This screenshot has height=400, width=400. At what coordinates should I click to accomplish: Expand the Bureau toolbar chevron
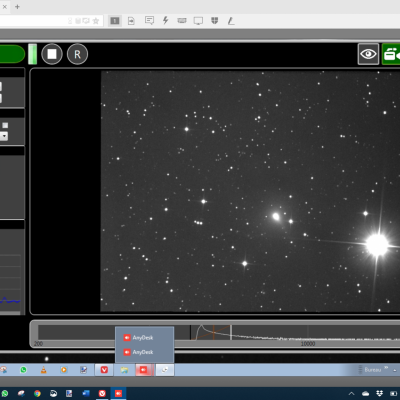386,368
